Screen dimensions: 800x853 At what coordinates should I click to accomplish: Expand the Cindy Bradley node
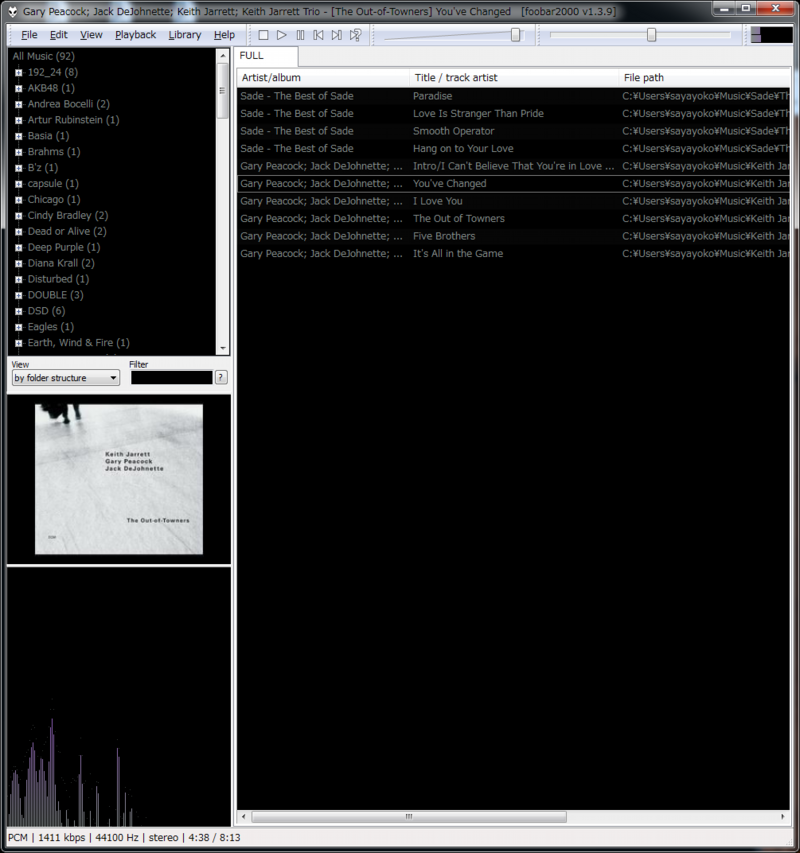pos(19,215)
